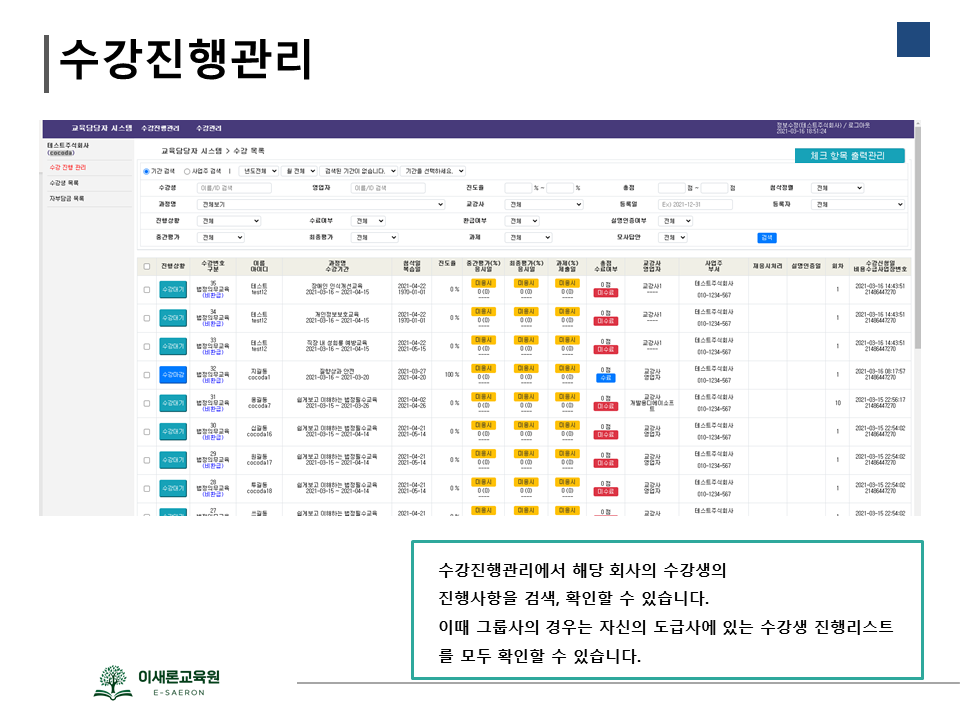Click blue 수료 badge for enrollment 32
This screenshot has width=960, height=720.
pos(606,378)
